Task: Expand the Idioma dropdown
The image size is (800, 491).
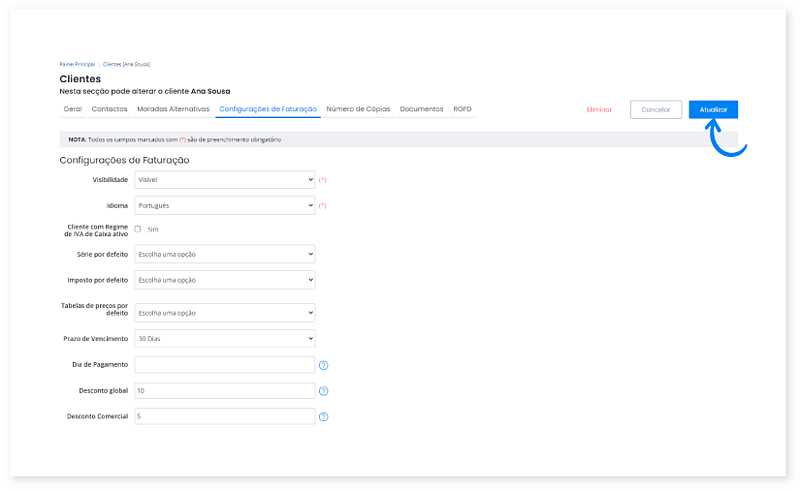Action: pyautogui.click(x=225, y=205)
